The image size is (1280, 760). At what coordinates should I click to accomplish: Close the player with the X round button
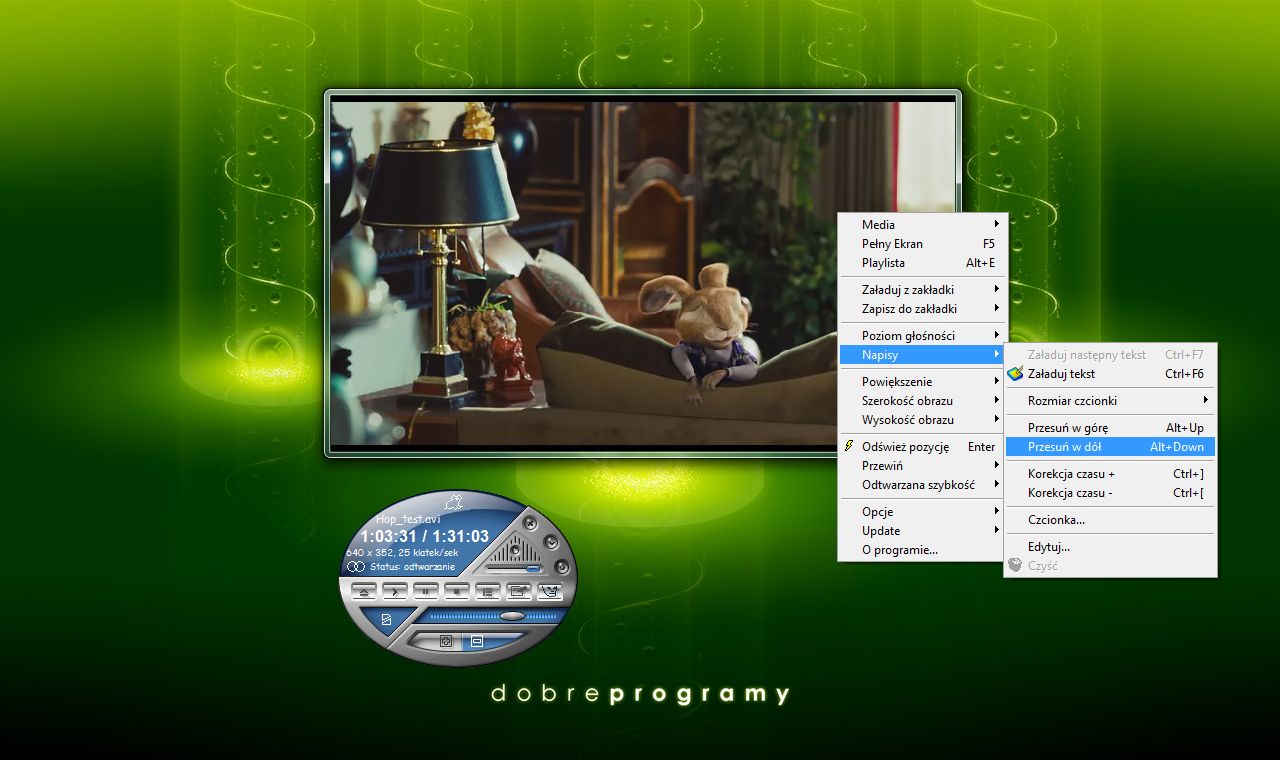(530, 524)
